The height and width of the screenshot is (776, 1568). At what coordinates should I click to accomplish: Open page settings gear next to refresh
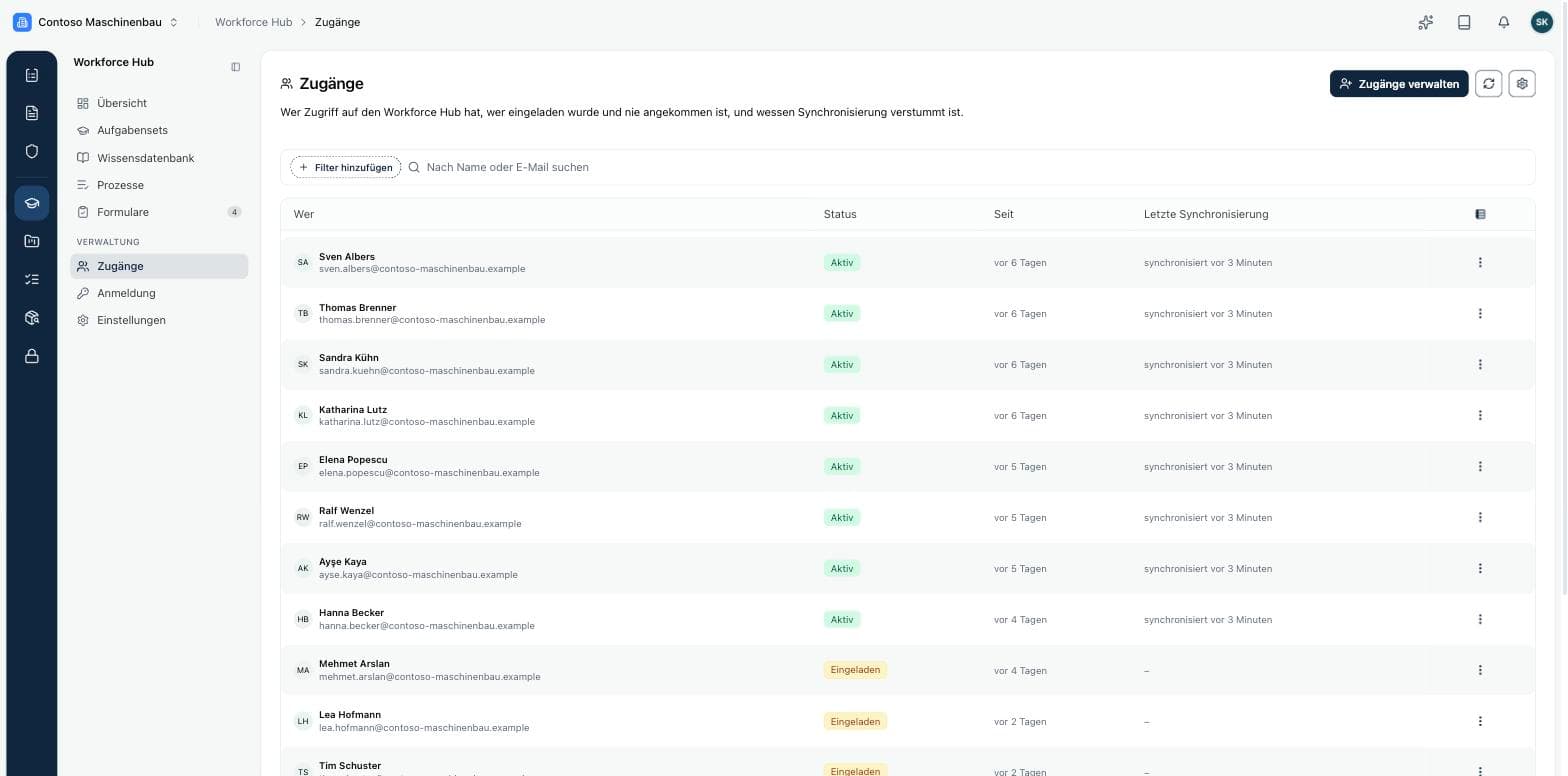(x=1522, y=84)
